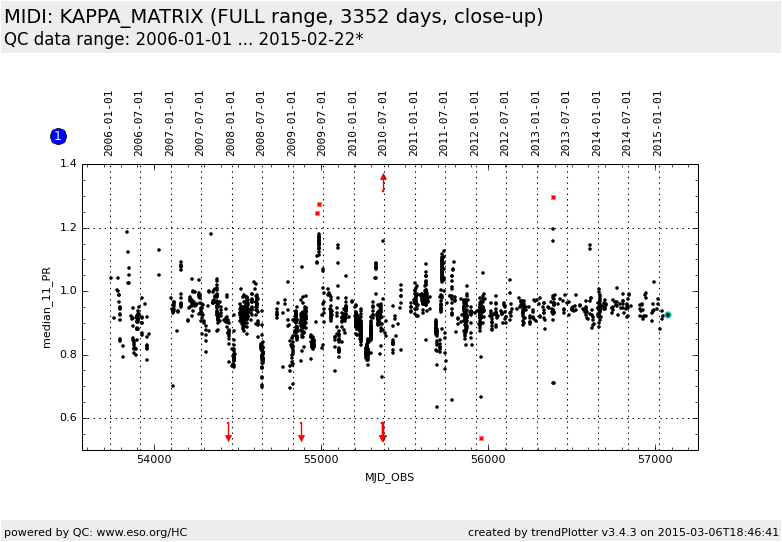The height and width of the screenshot is (542, 782).
Task: Click the blue circle numbered 1
Action: [x=58, y=136]
